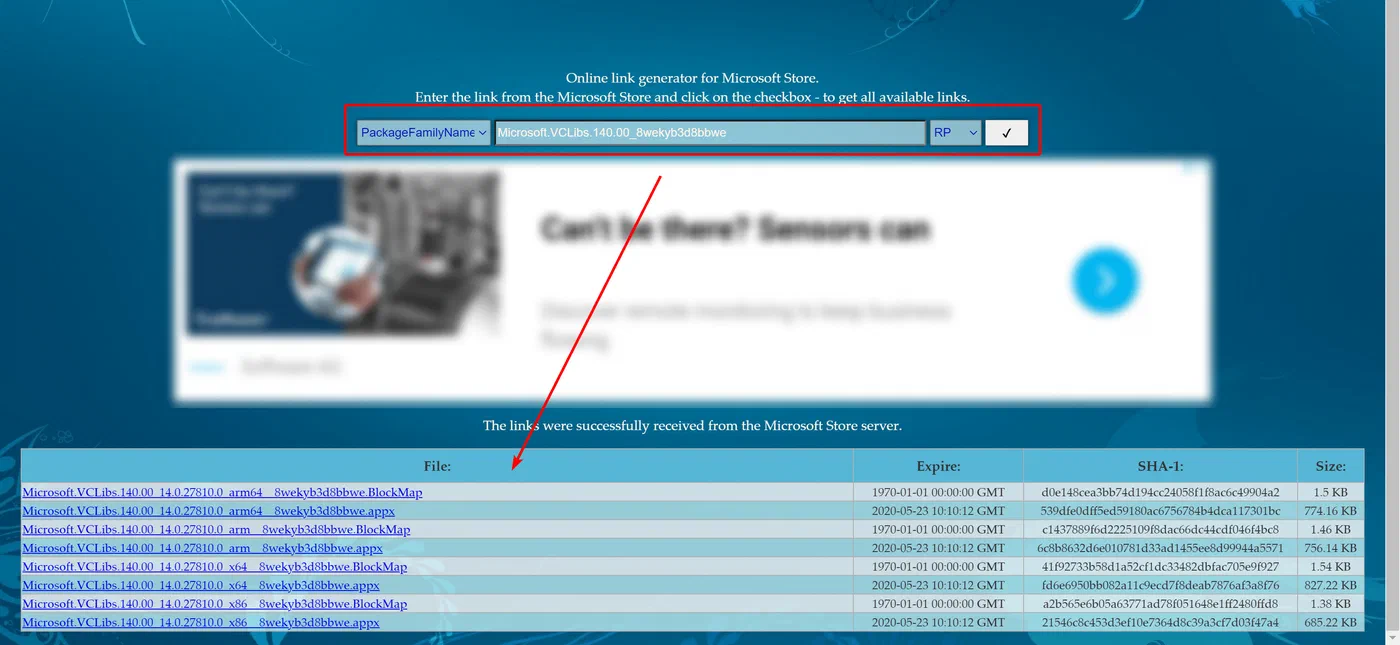Download the x64 BlockMap file link
Viewport: 1400px width, 645px height.
[x=214, y=566]
